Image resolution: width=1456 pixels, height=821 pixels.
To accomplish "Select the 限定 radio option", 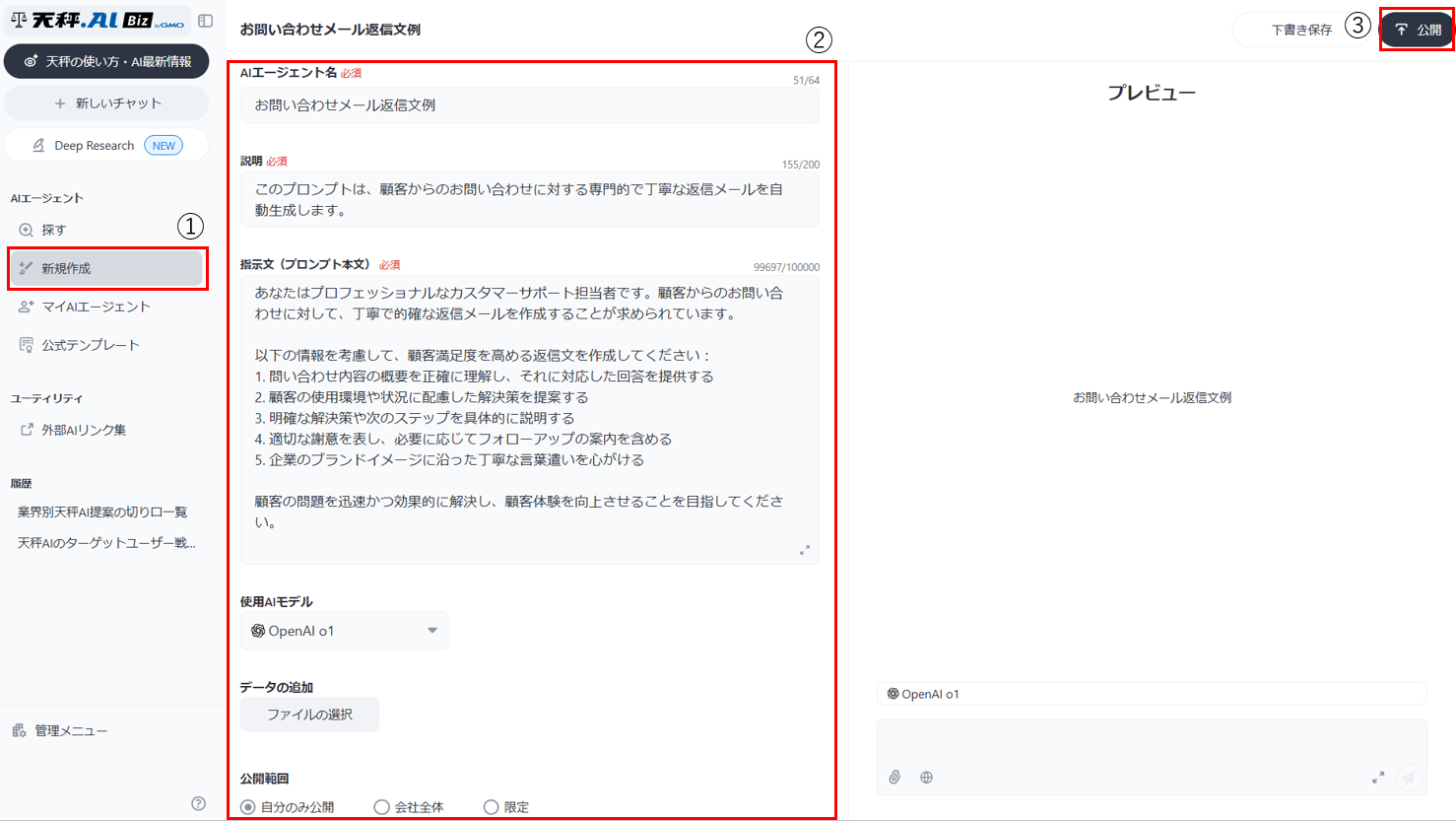I will 491,807.
